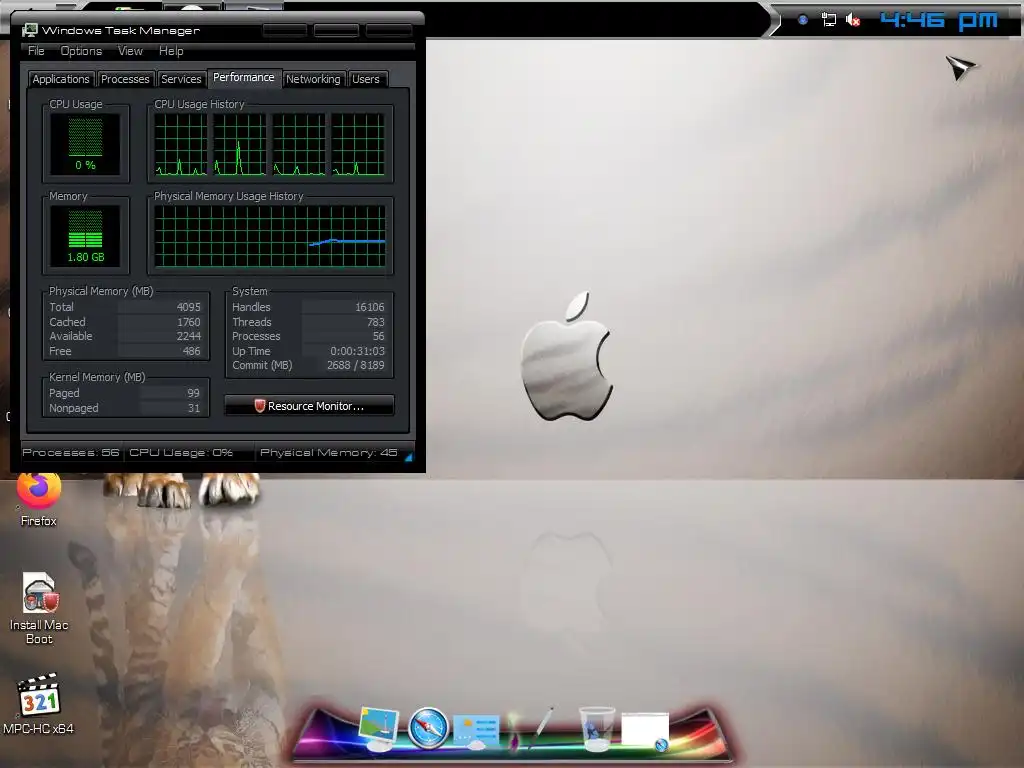
Task: Switch to the Users tab
Action: click(366, 79)
